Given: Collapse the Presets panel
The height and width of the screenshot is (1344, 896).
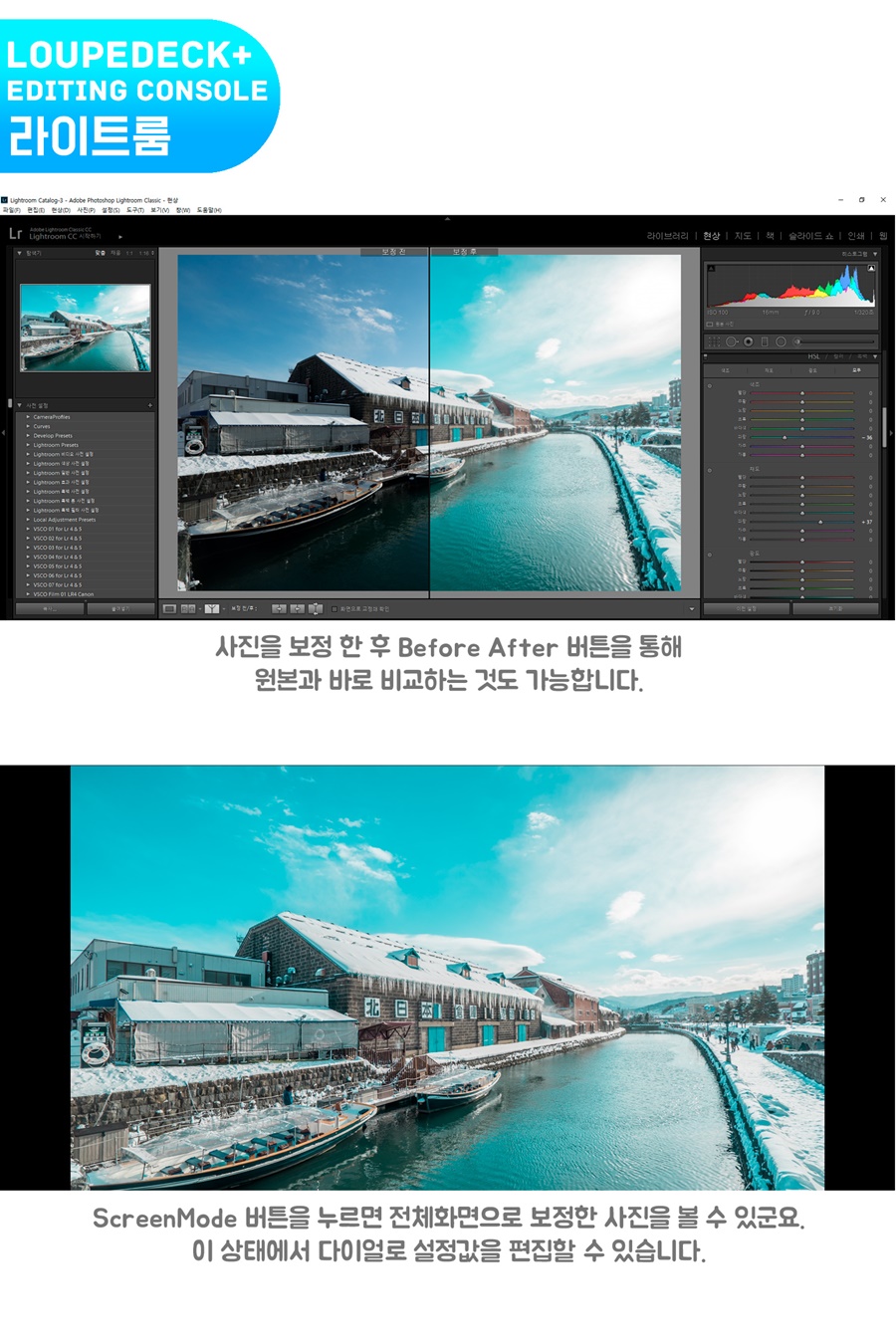Looking at the screenshot, I should point(19,405).
